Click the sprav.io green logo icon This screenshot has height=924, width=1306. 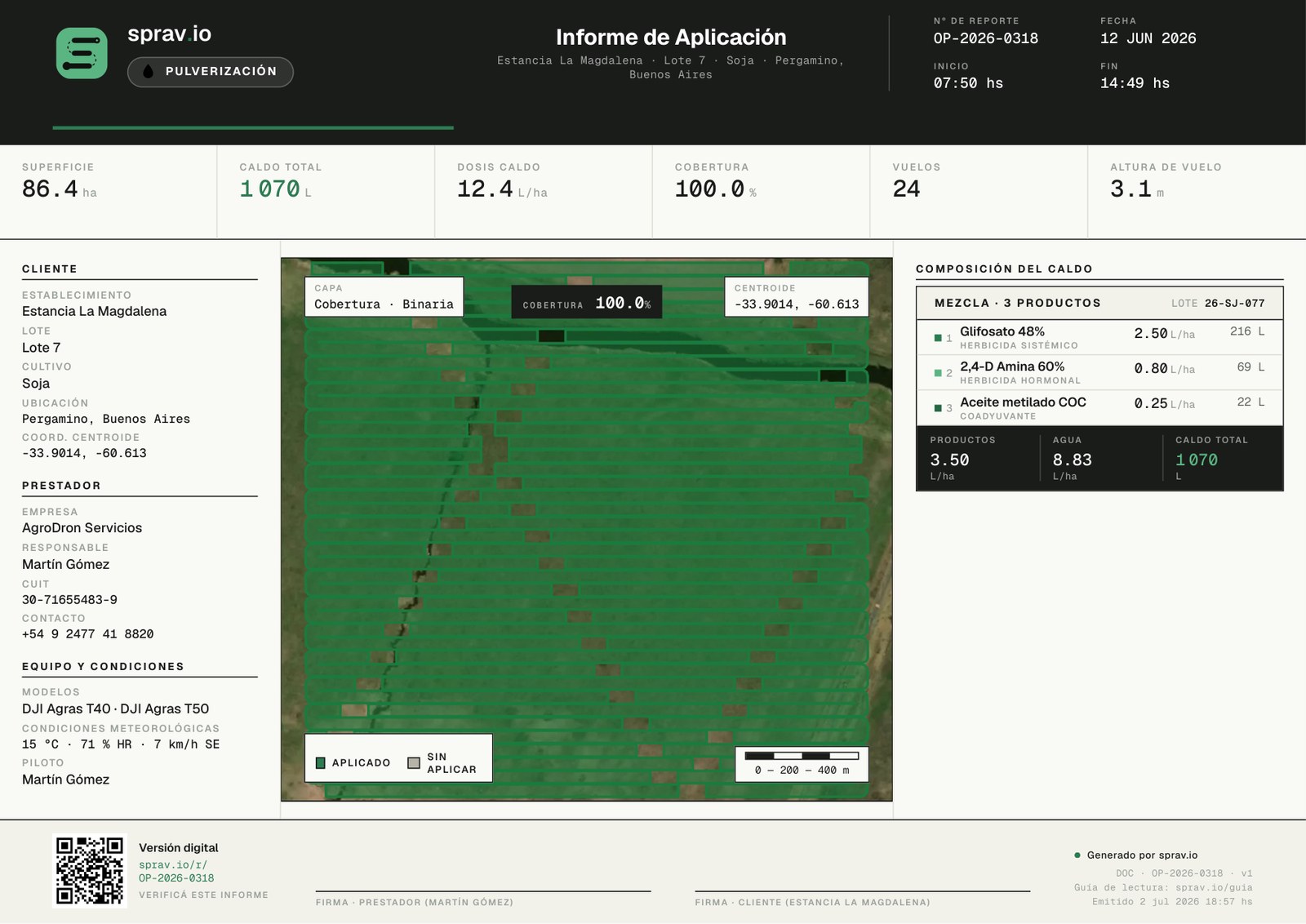click(x=82, y=53)
